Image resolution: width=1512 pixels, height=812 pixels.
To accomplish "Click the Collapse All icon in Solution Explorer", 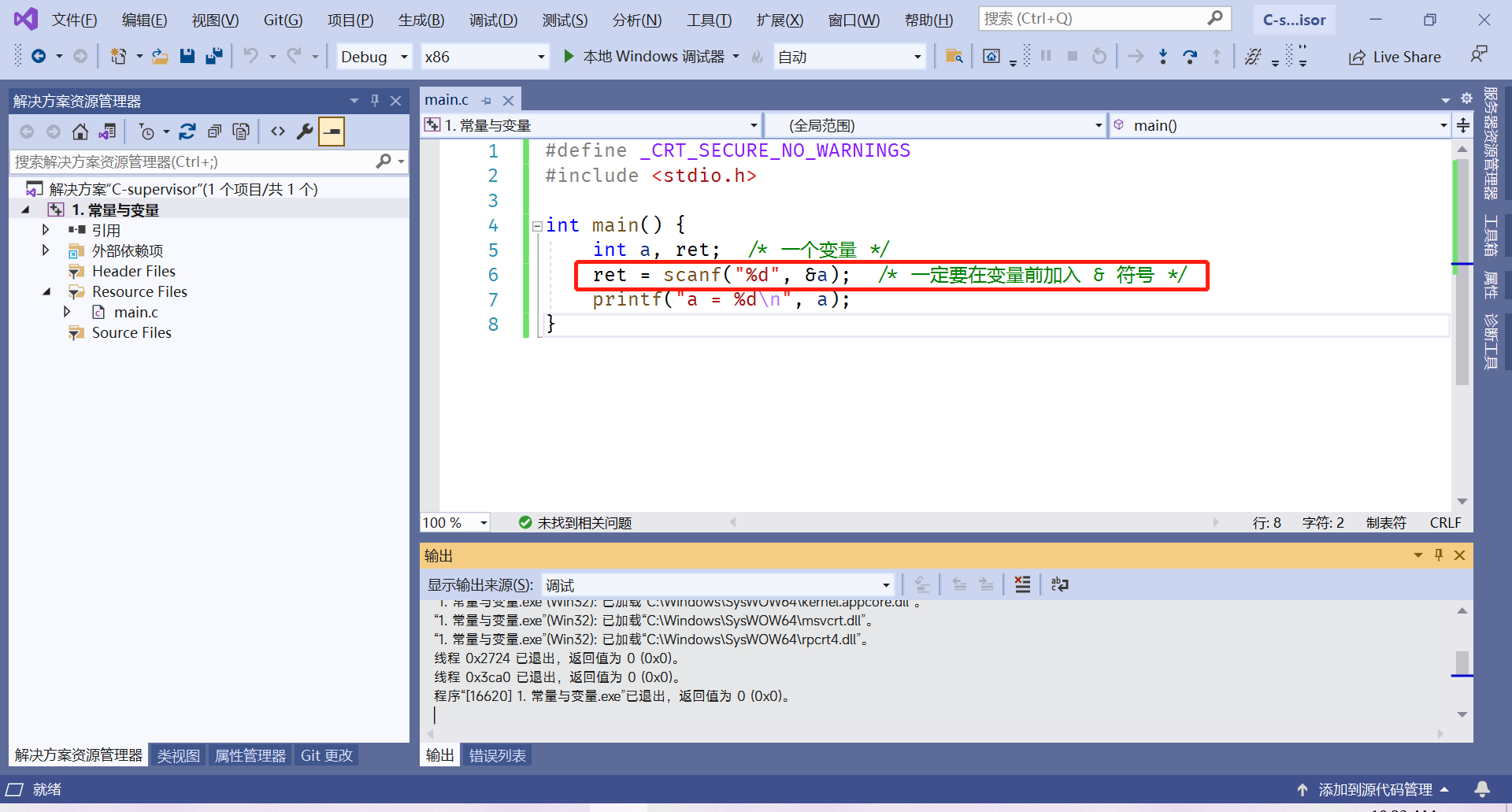I will (214, 132).
